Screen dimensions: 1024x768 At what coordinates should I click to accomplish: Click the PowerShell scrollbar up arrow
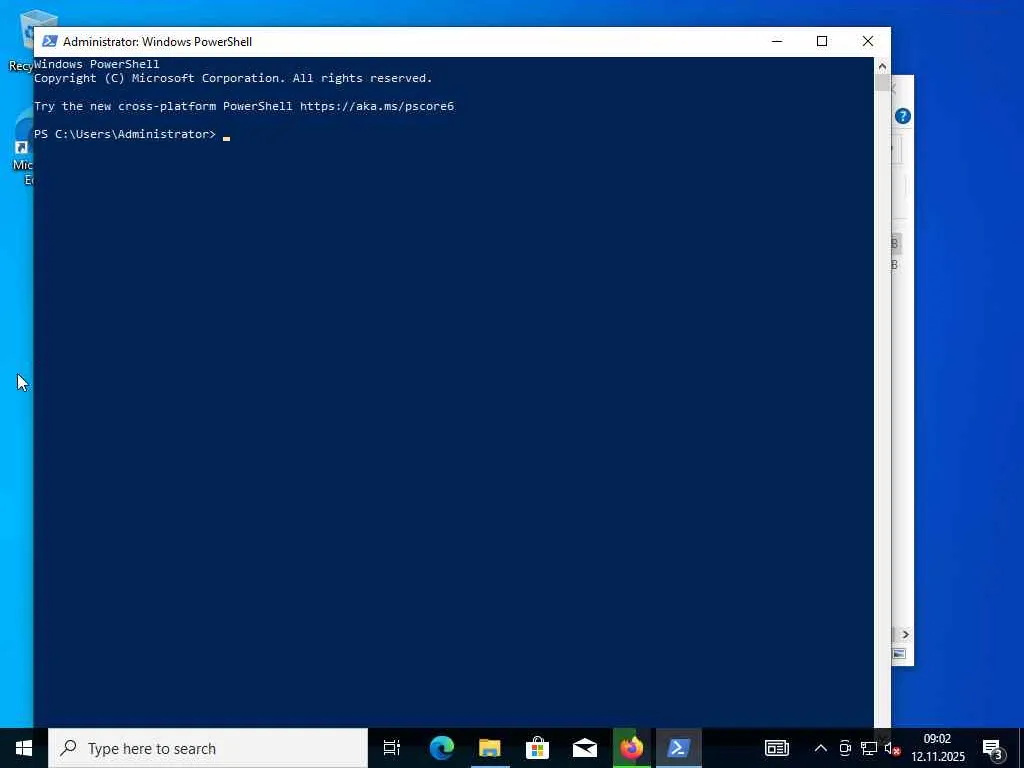882,65
